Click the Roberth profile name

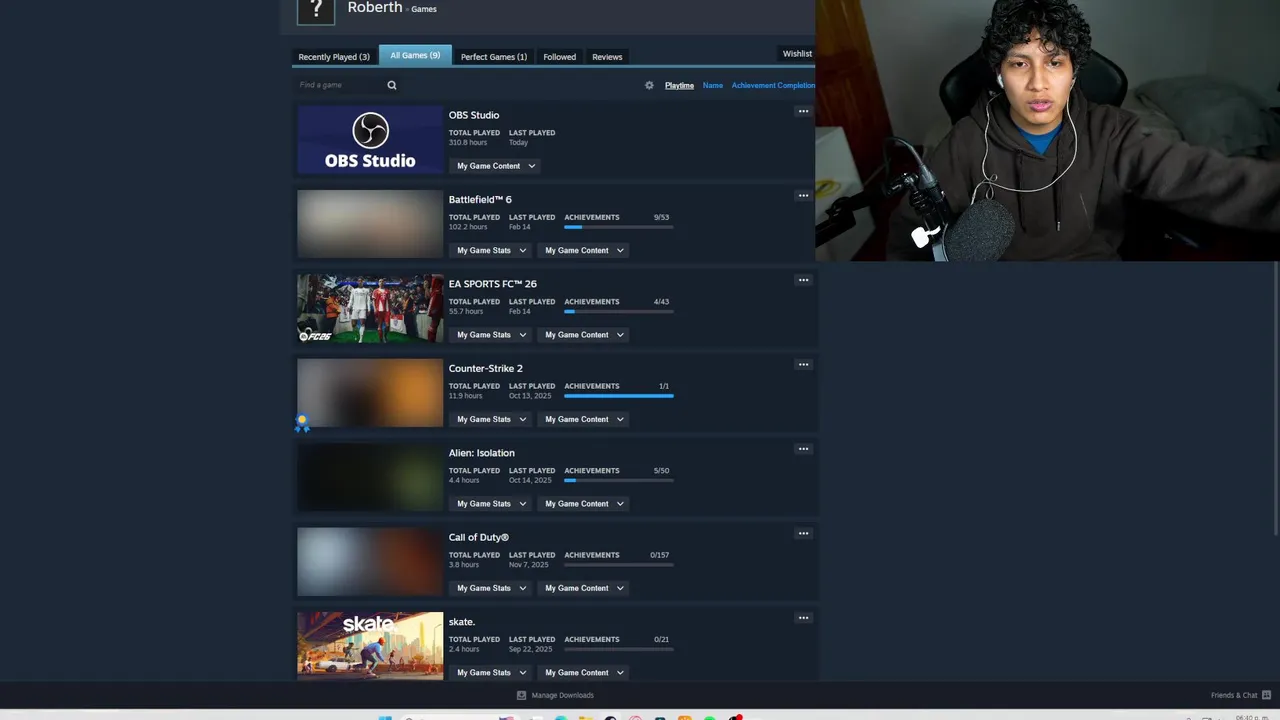point(375,7)
